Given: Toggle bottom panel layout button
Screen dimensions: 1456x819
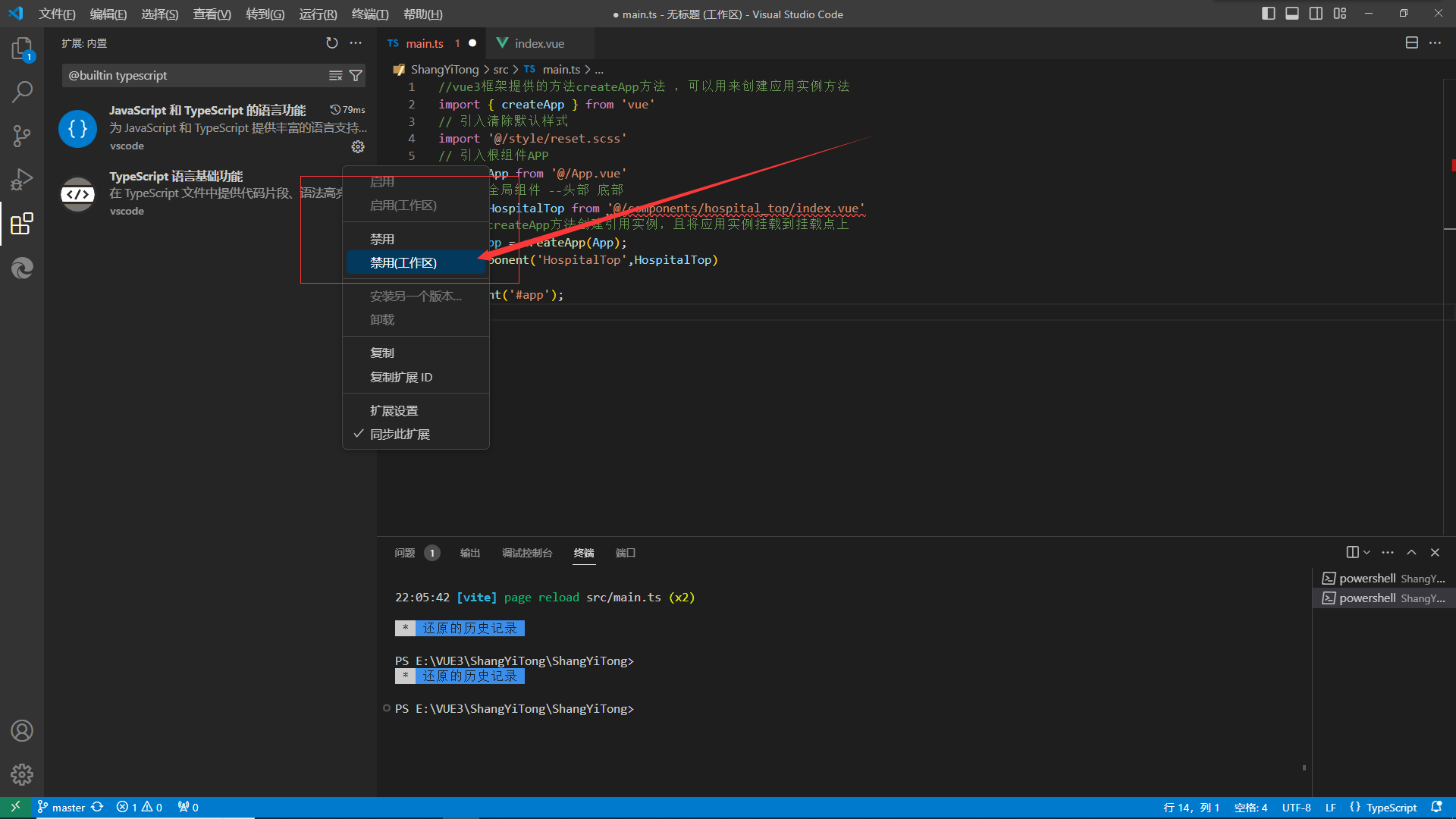Looking at the screenshot, I should coord(1292,14).
